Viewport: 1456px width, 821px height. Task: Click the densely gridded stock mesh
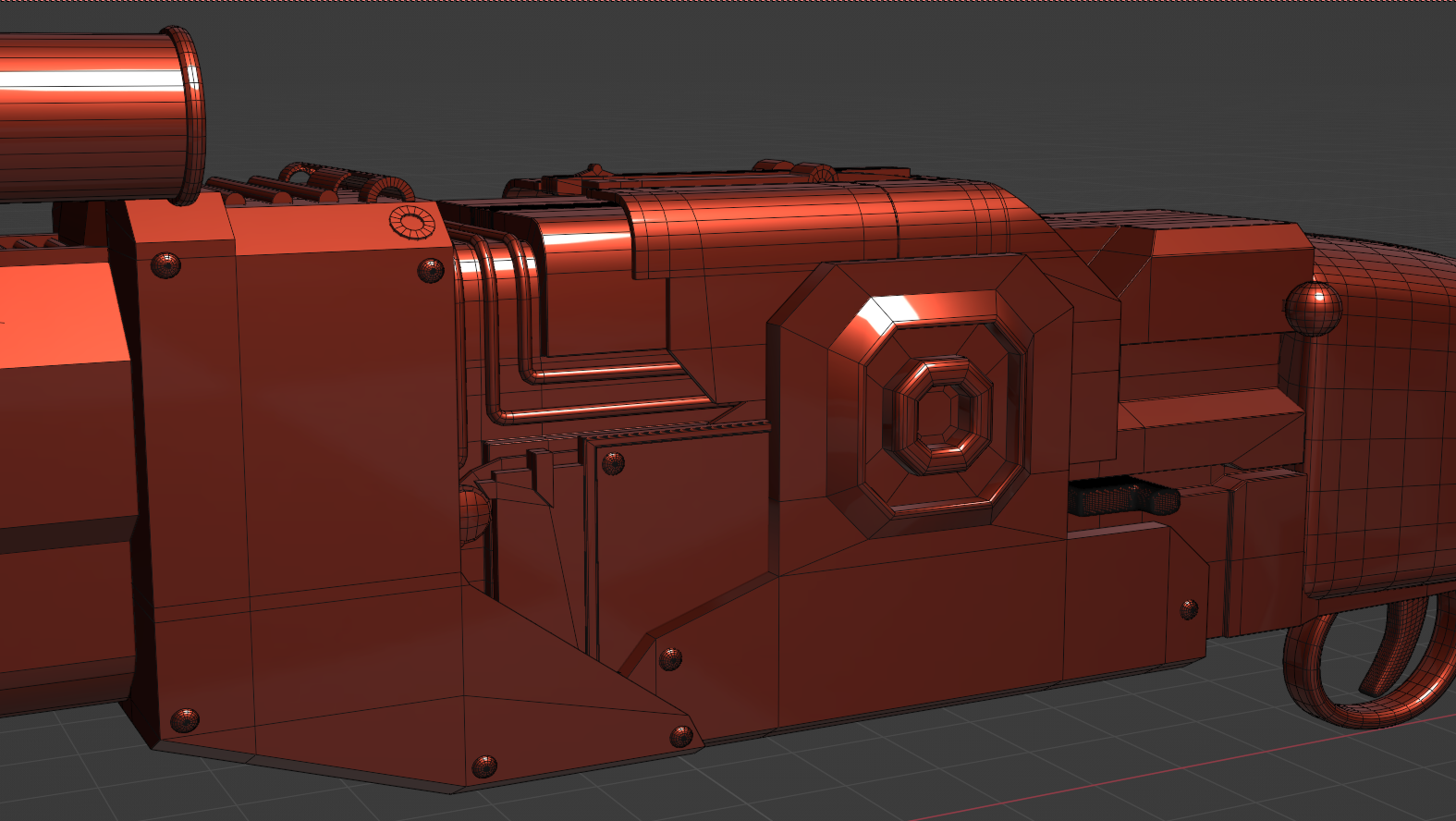pos(1382,416)
